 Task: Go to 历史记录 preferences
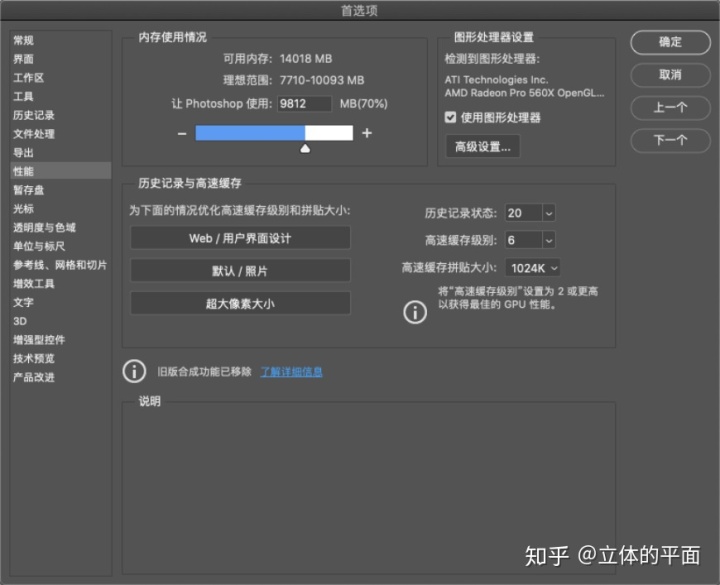(x=60, y=115)
